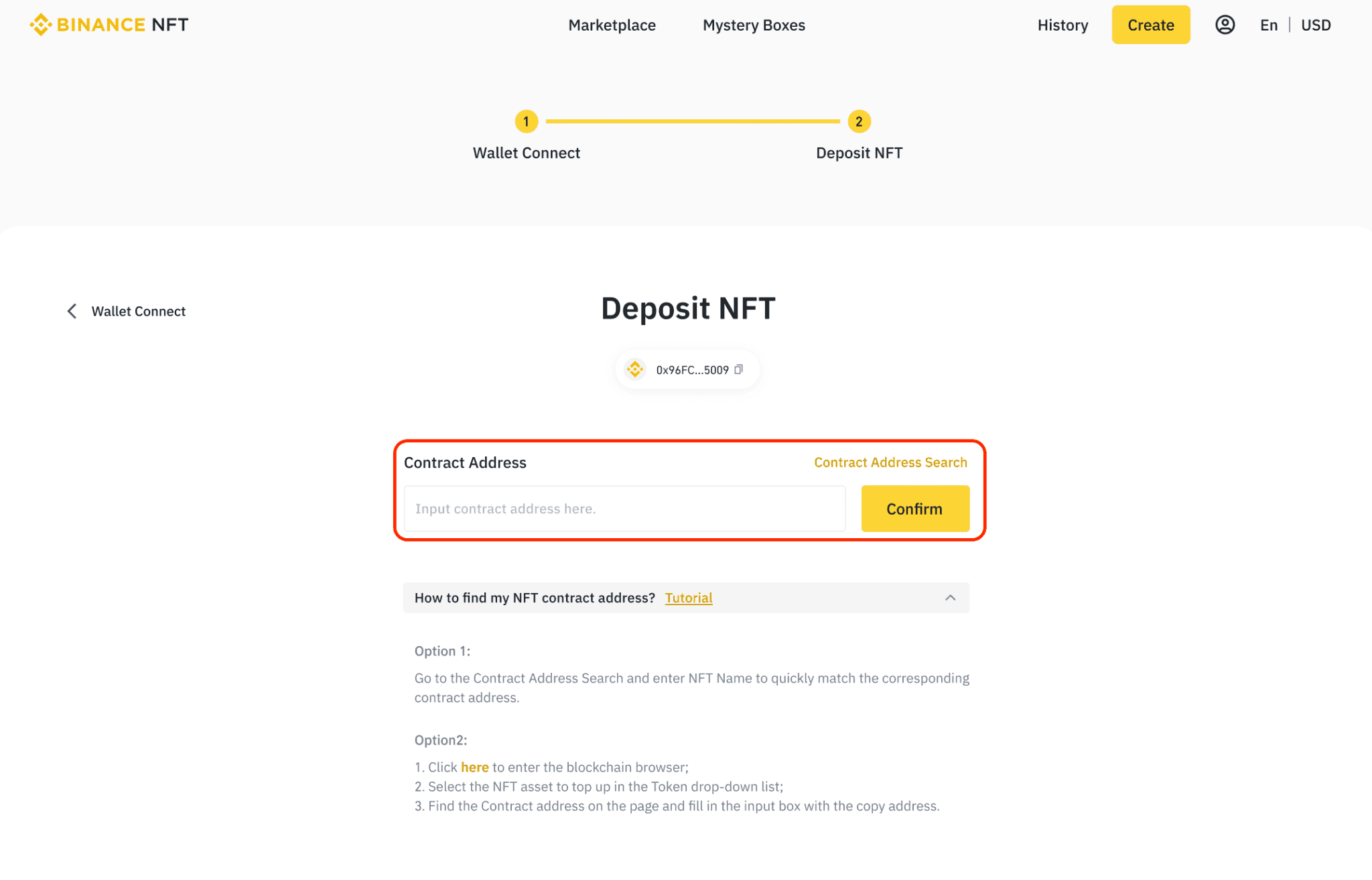1372x880 pixels.
Task: Expand the NFT contract address FAQ section
Action: pos(951,598)
